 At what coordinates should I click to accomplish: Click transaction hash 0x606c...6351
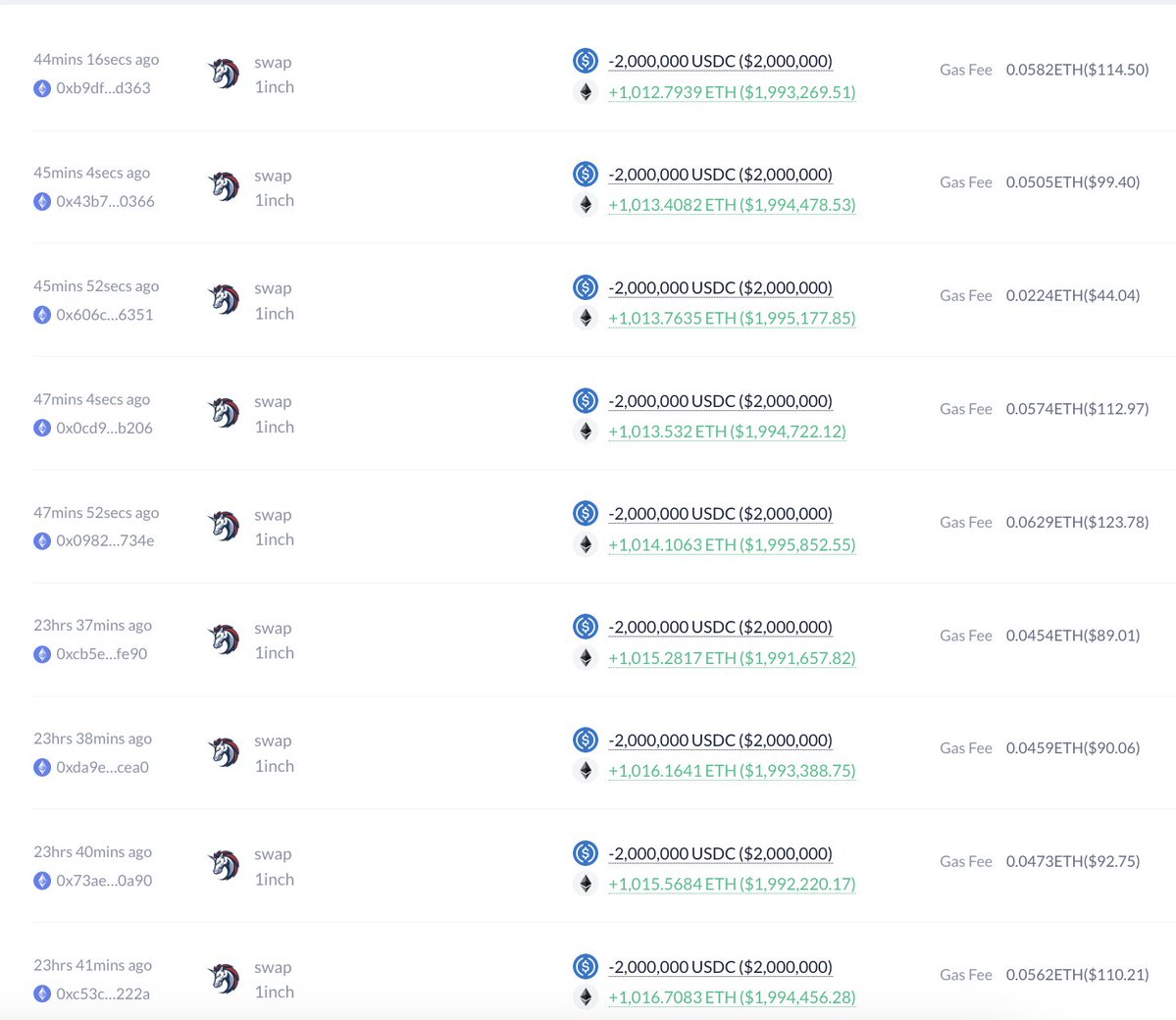103,315
